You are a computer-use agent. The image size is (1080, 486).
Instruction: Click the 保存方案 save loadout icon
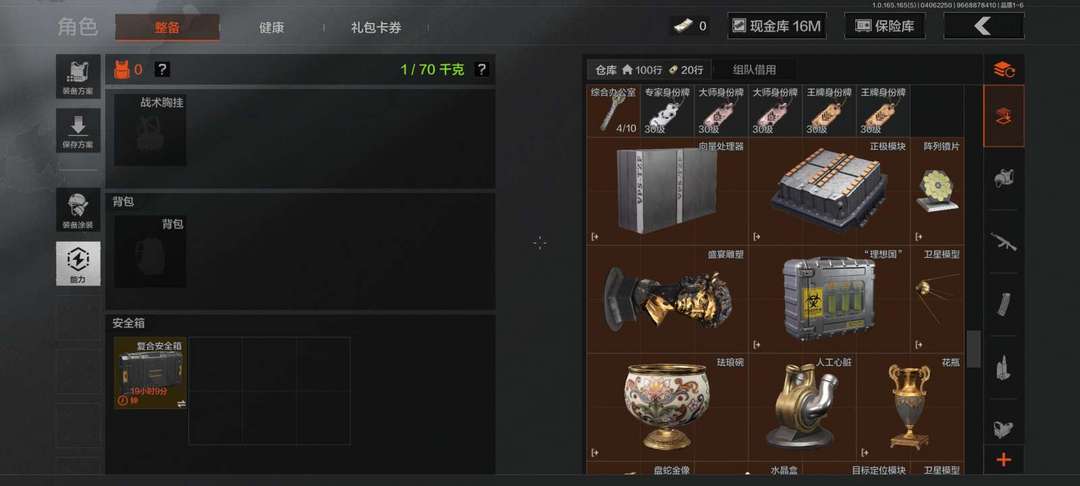click(x=78, y=130)
